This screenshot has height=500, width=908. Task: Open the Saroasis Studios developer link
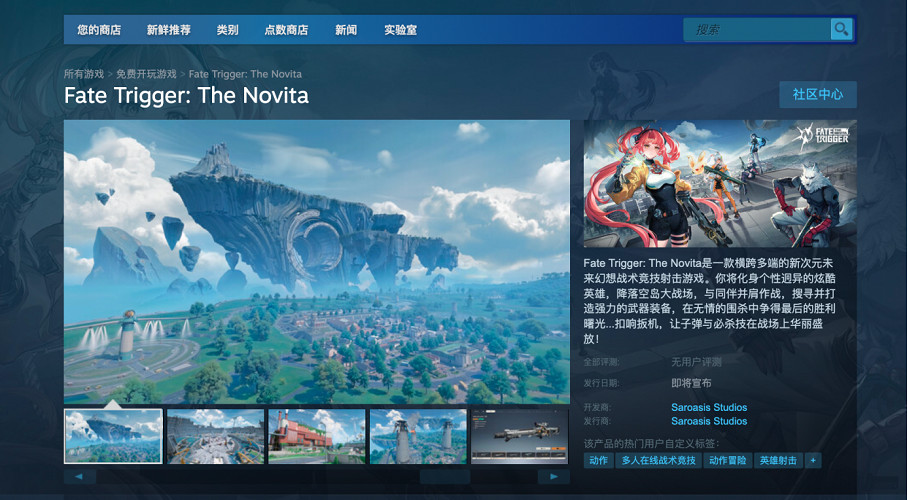coord(709,407)
